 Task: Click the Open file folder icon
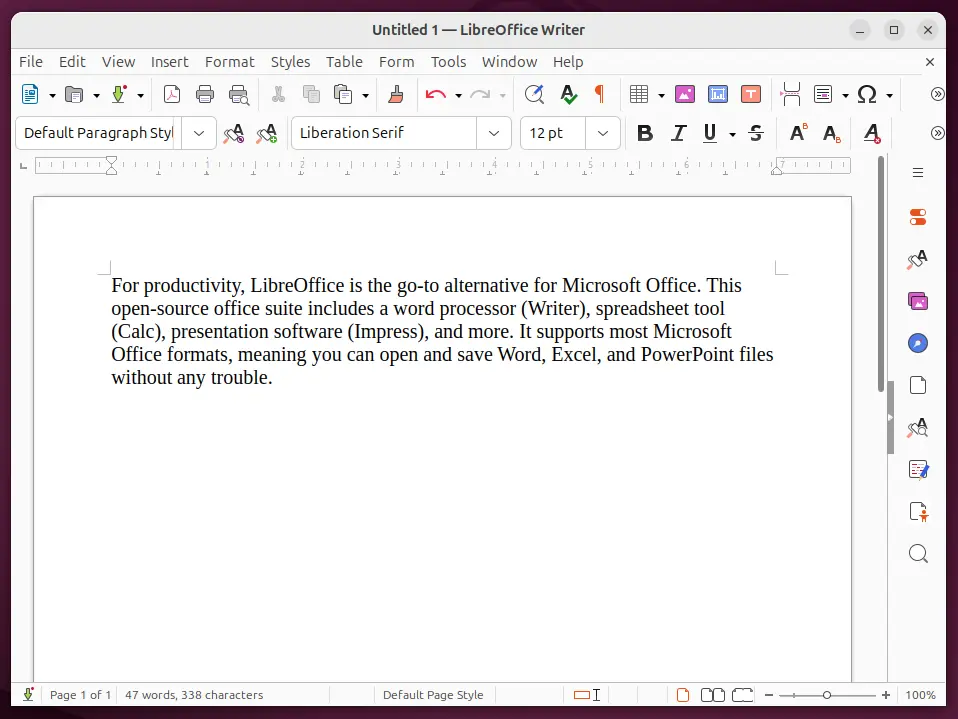(74, 95)
